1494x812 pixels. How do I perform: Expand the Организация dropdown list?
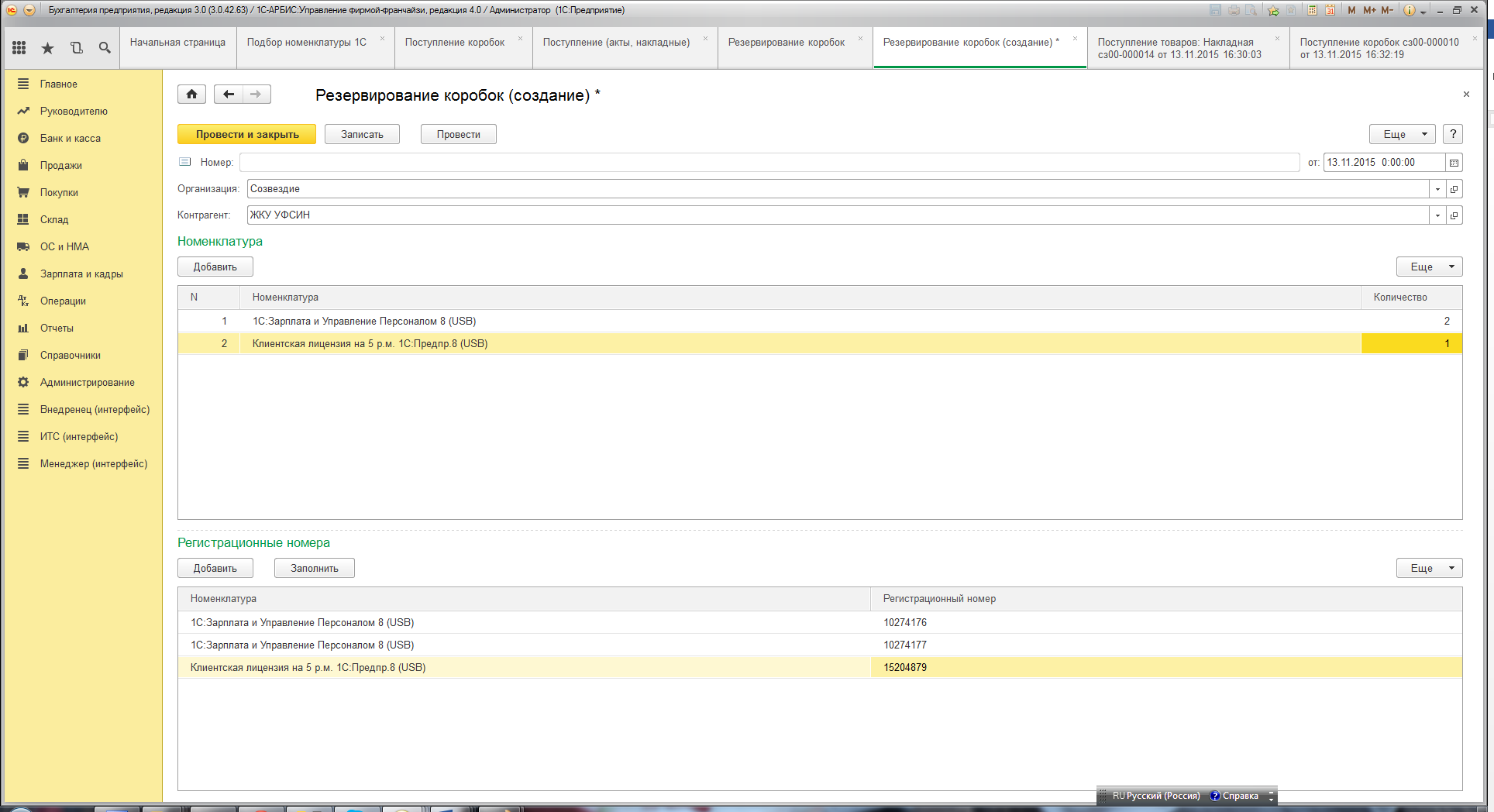tap(1437, 189)
